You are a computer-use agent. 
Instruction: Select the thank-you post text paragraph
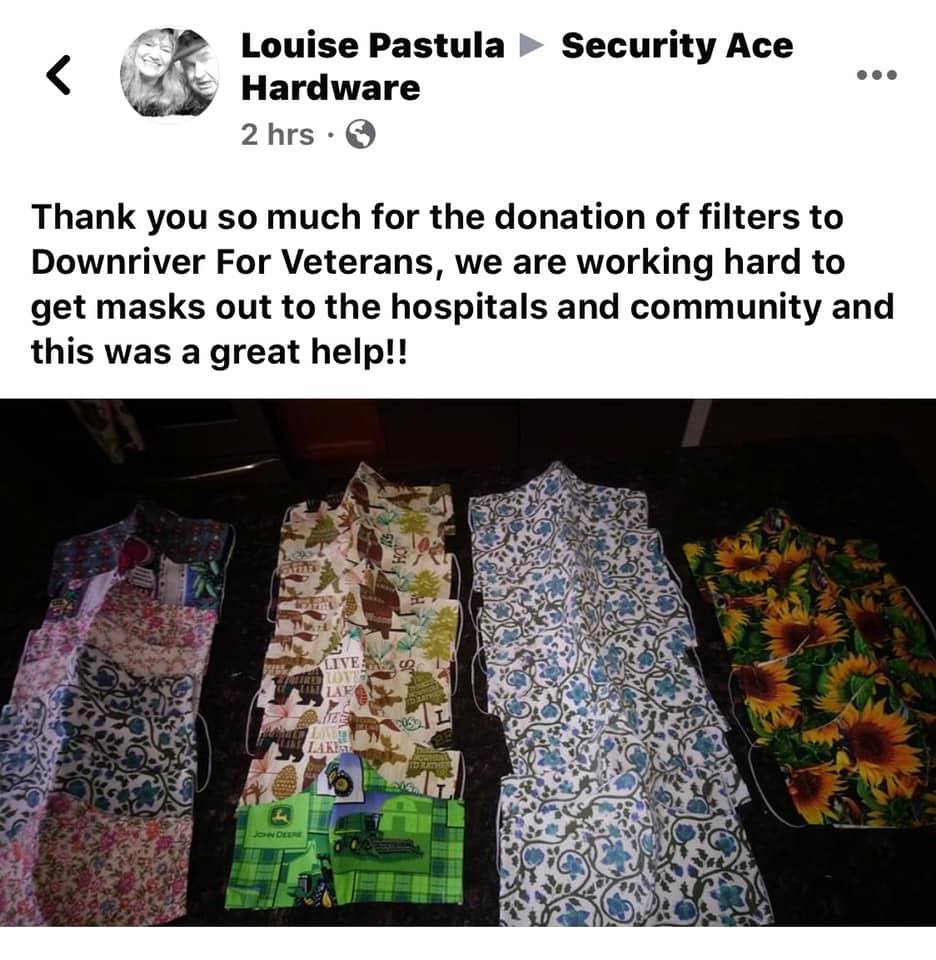[x=462, y=284]
